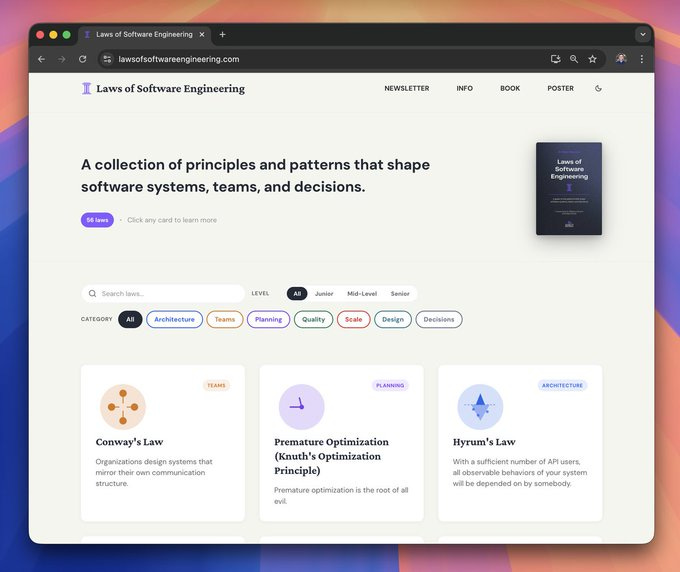Open the Conway's Law card title
Viewport: 680px width, 572px height.
pyautogui.click(x=129, y=442)
